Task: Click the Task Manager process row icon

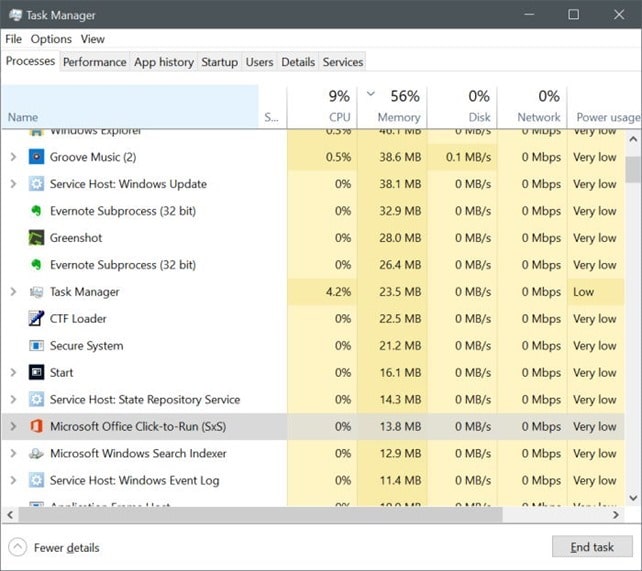Action: click(x=36, y=292)
